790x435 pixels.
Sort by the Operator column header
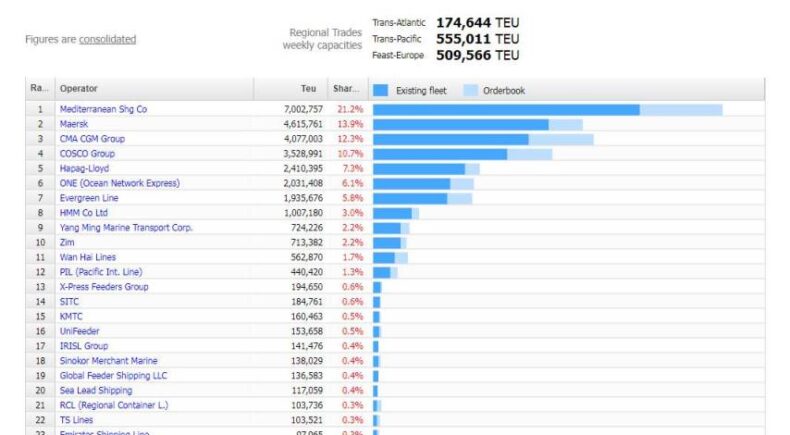(x=79, y=89)
